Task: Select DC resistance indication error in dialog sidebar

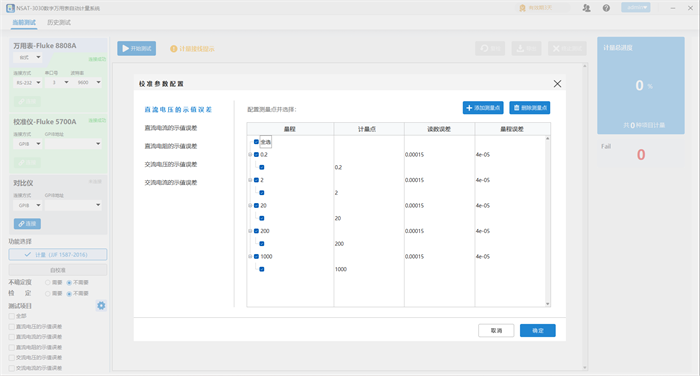Action: point(171,146)
